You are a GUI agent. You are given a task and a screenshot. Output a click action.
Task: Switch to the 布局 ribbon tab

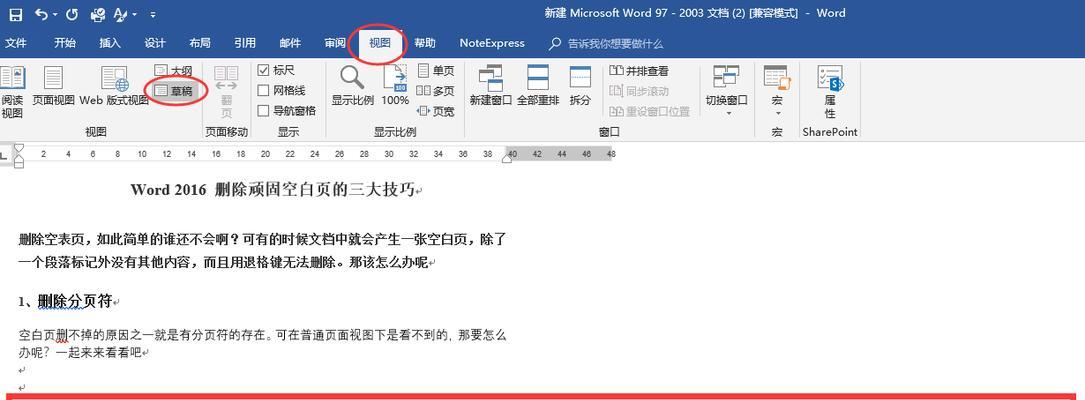point(200,43)
